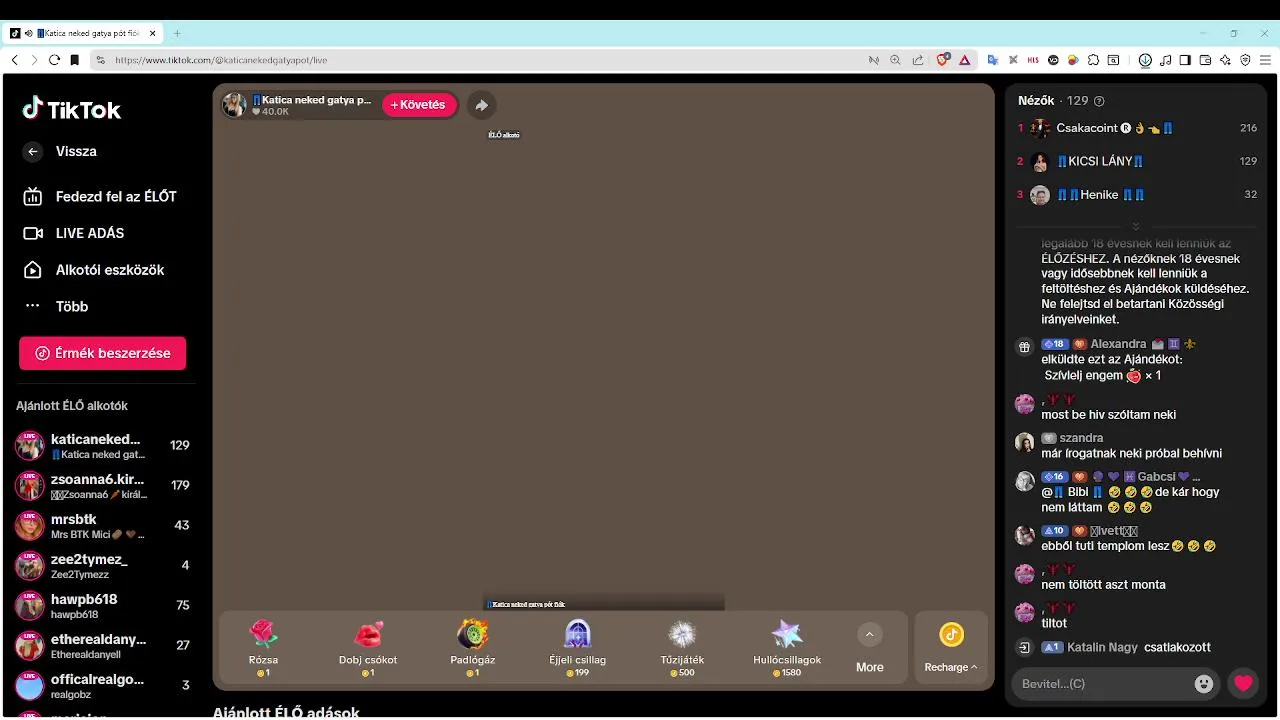Click Érmék beszerzése button

(102, 353)
